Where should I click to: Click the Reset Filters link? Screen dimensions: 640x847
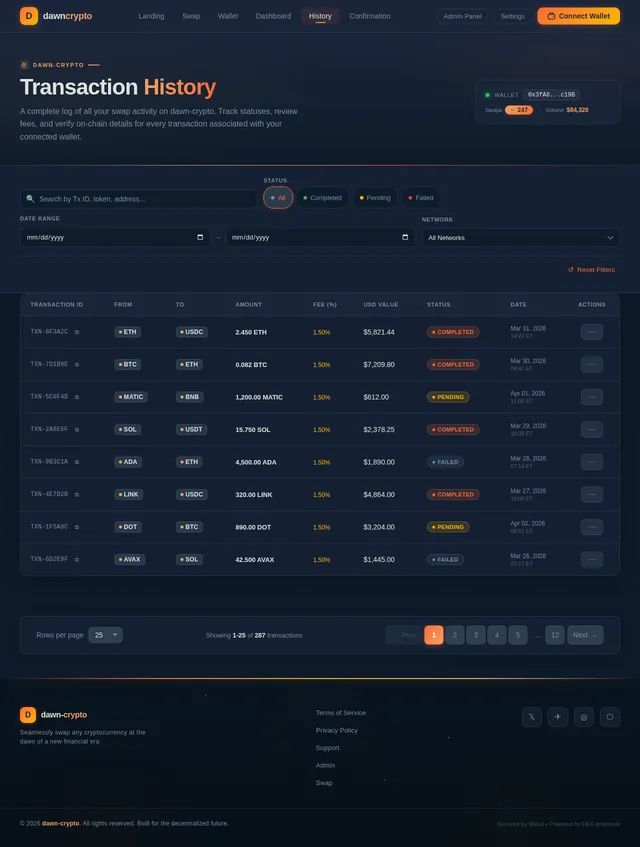(591, 270)
